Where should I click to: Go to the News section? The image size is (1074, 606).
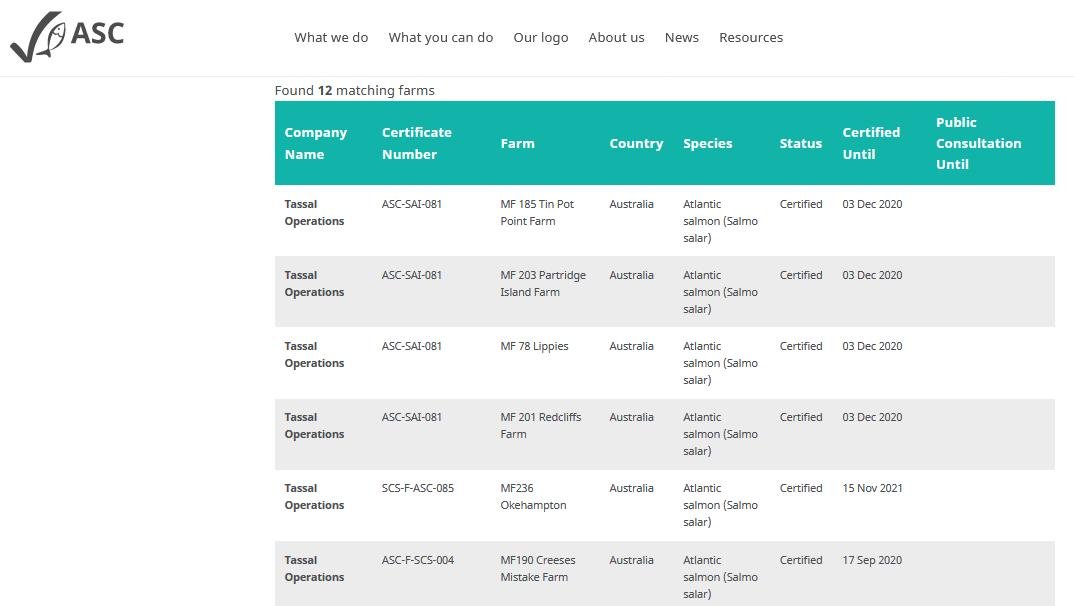(681, 37)
